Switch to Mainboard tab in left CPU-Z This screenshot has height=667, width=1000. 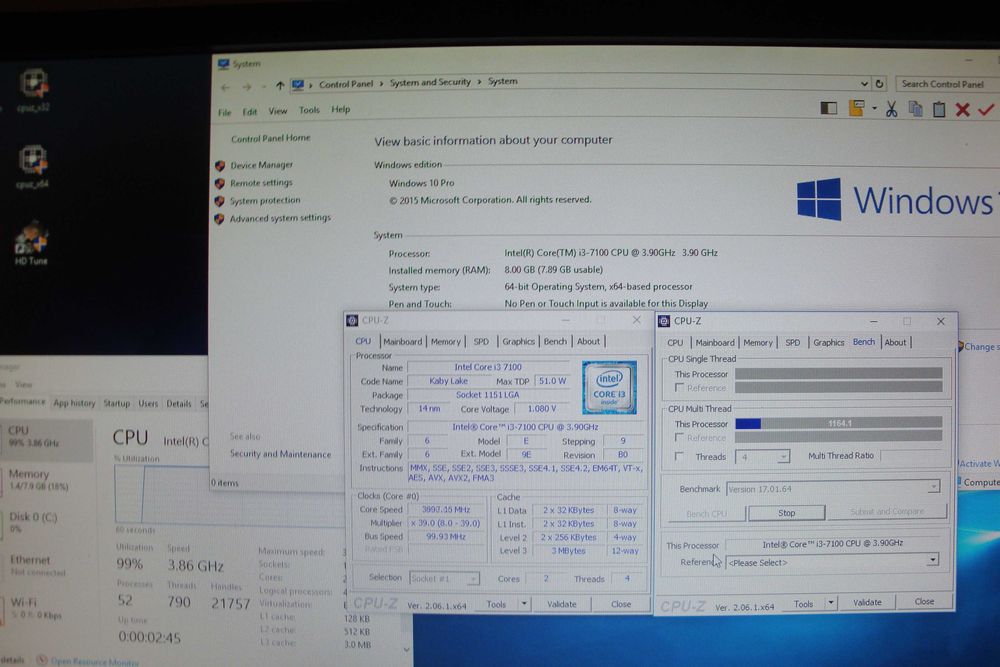tap(402, 341)
